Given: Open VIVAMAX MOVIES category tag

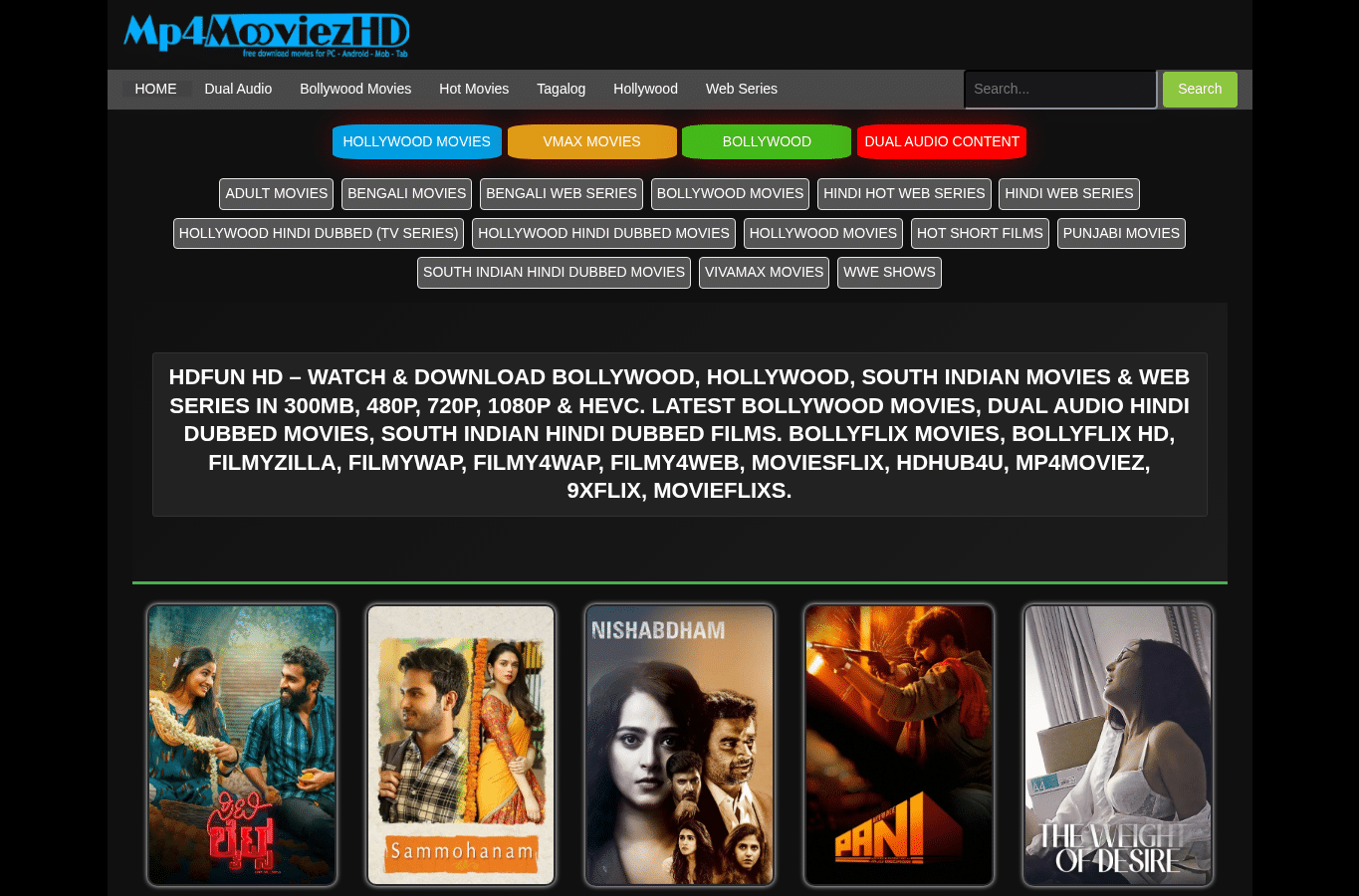Looking at the screenshot, I should 764,273.
